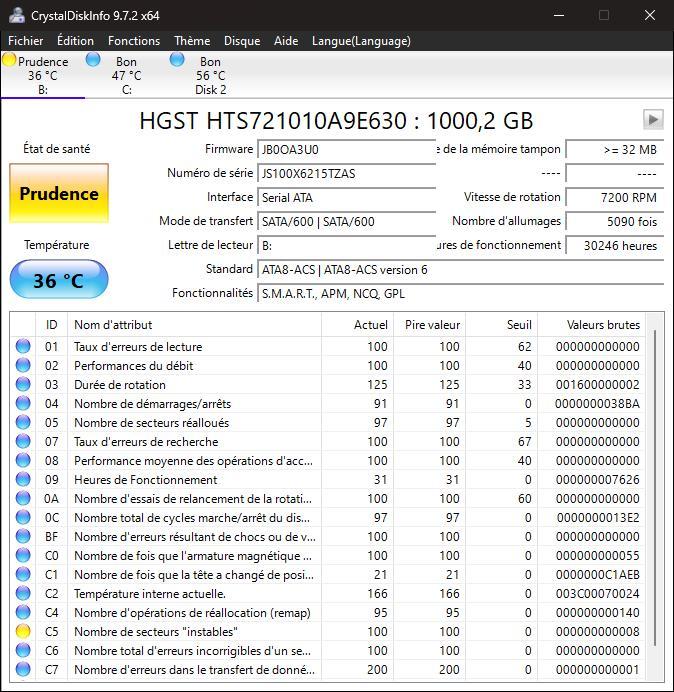Open the Édition menu
The height and width of the screenshot is (692, 674).
pos(75,41)
